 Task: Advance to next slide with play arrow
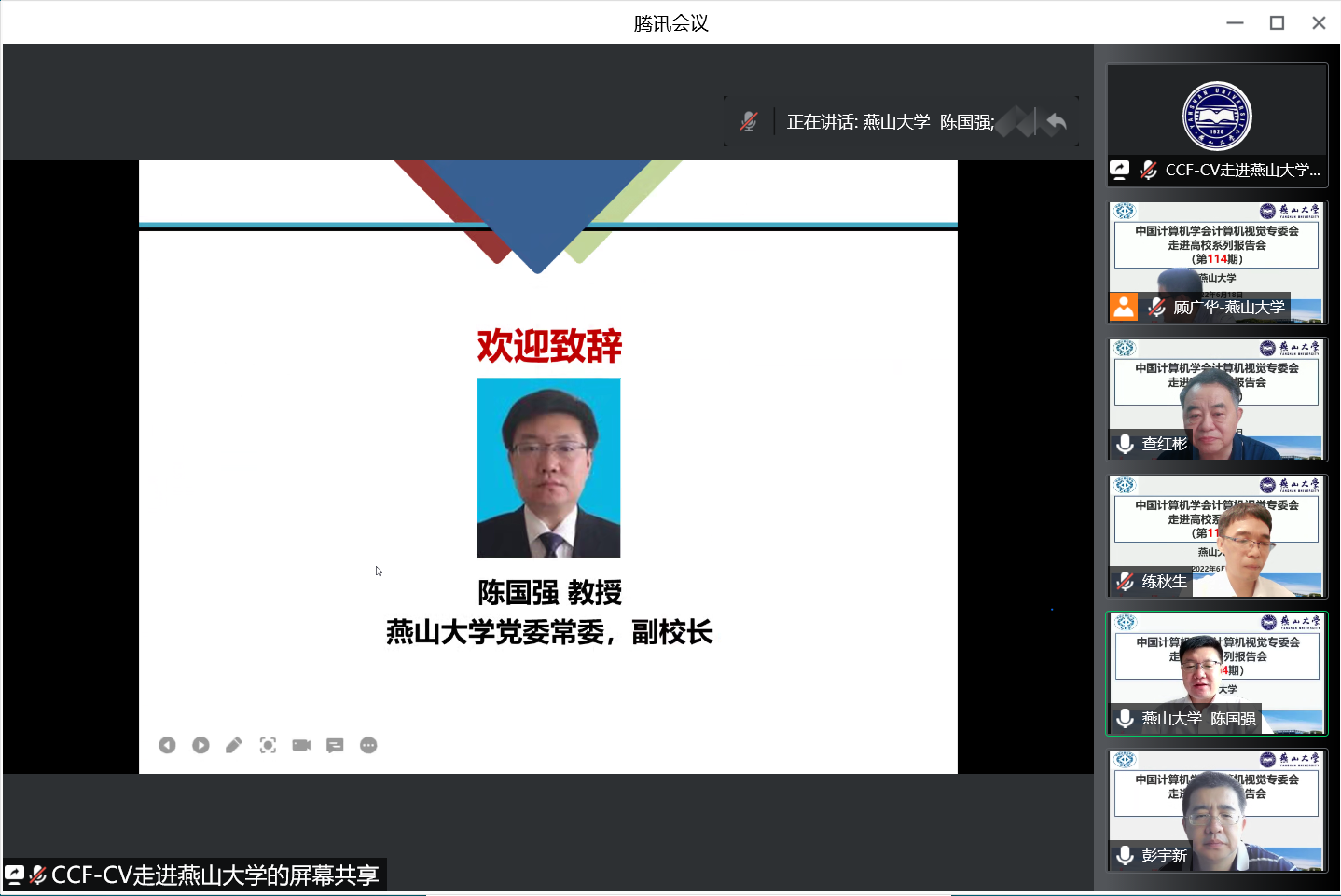pyautogui.click(x=200, y=745)
